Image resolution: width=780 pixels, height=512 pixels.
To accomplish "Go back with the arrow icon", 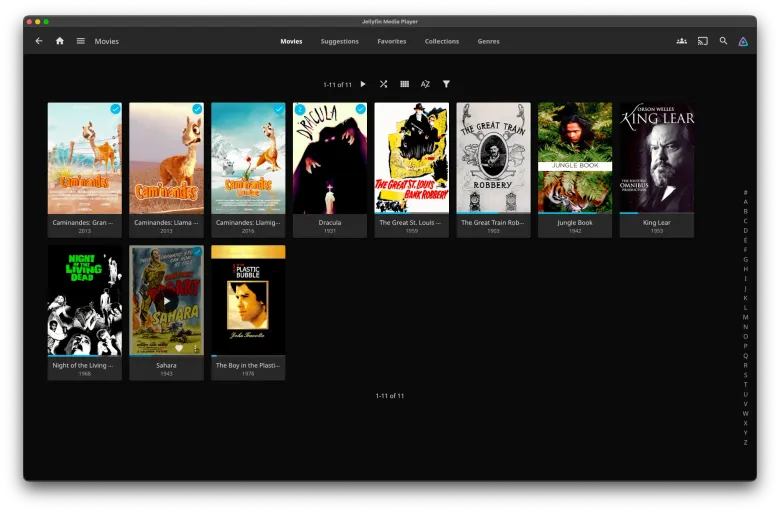I will point(39,41).
